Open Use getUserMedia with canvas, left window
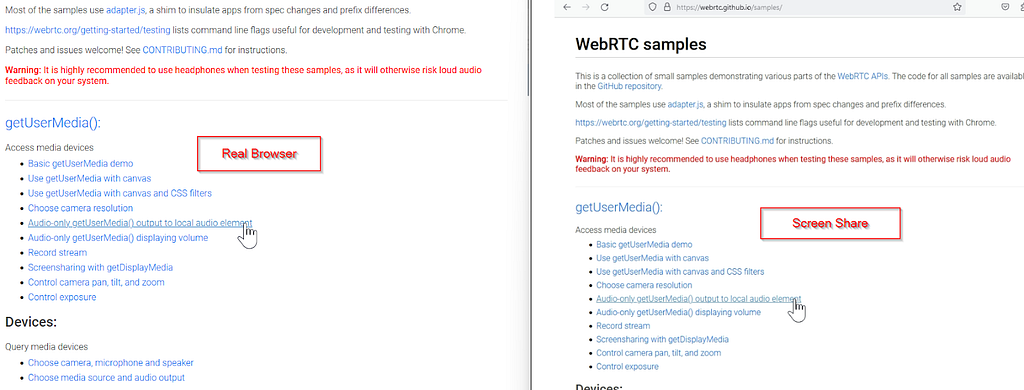Image resolution: width=1024 pixels, height=390 pixels. click(x=89, y=178)
